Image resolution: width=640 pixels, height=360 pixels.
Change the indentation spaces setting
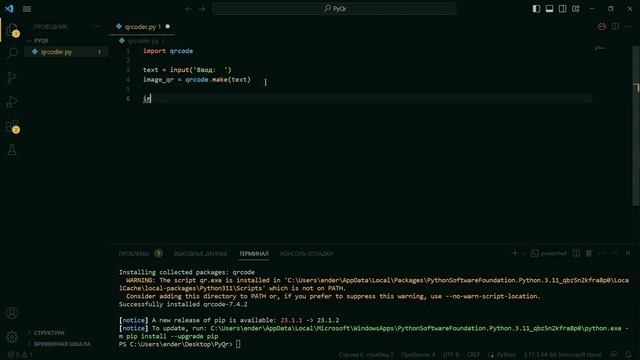(418, 355)
